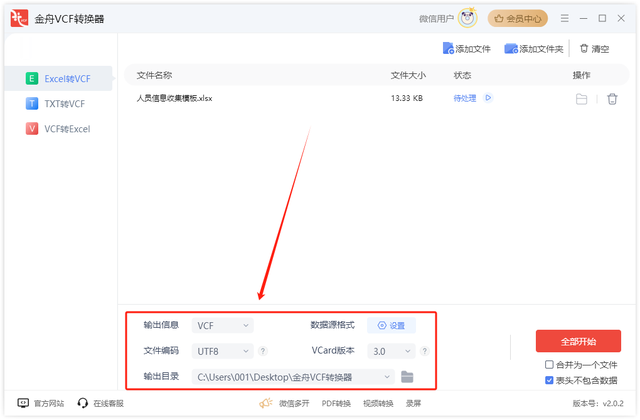Open 数据源格式 设置 button

pyautogui.click(x=391, y=325)
